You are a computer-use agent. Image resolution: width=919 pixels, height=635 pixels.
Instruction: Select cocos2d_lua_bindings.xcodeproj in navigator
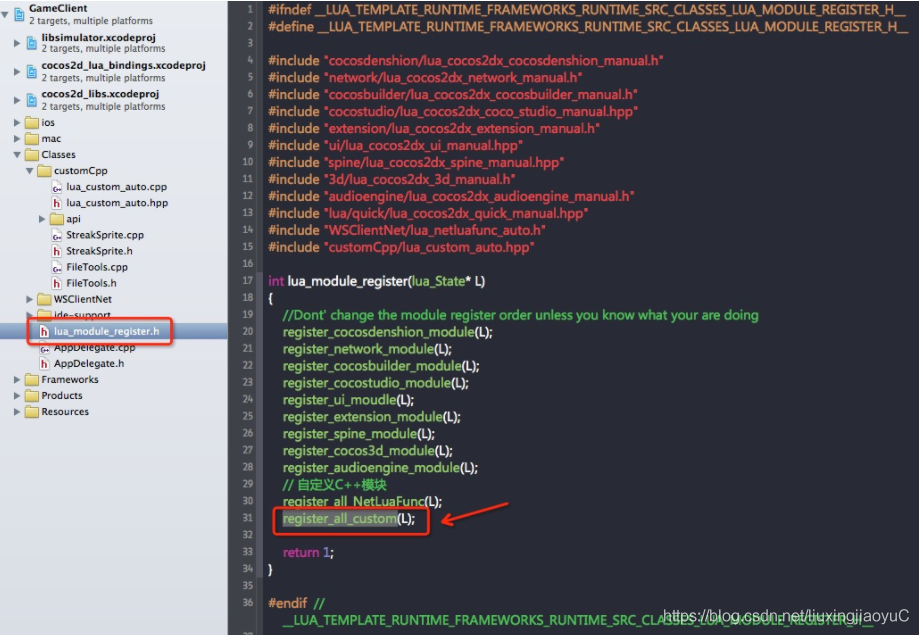pyautogui.click(x=124, y=66)
